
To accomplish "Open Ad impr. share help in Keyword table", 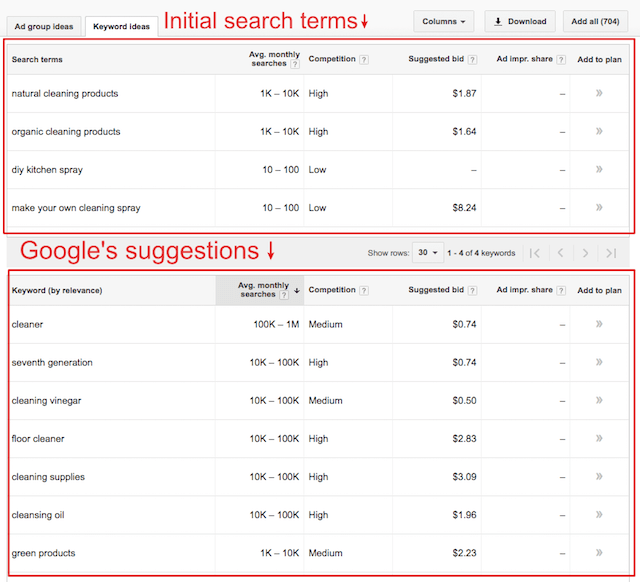I will (561, 291).
